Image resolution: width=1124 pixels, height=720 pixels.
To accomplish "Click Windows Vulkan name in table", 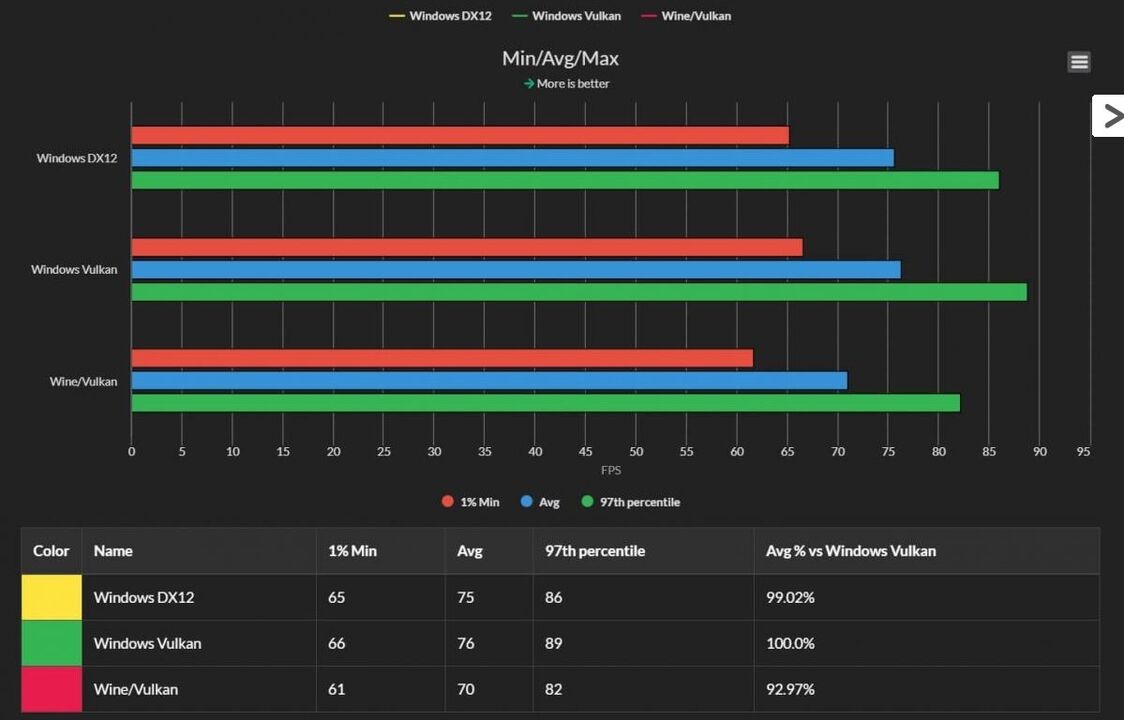I will pos(148,643).
